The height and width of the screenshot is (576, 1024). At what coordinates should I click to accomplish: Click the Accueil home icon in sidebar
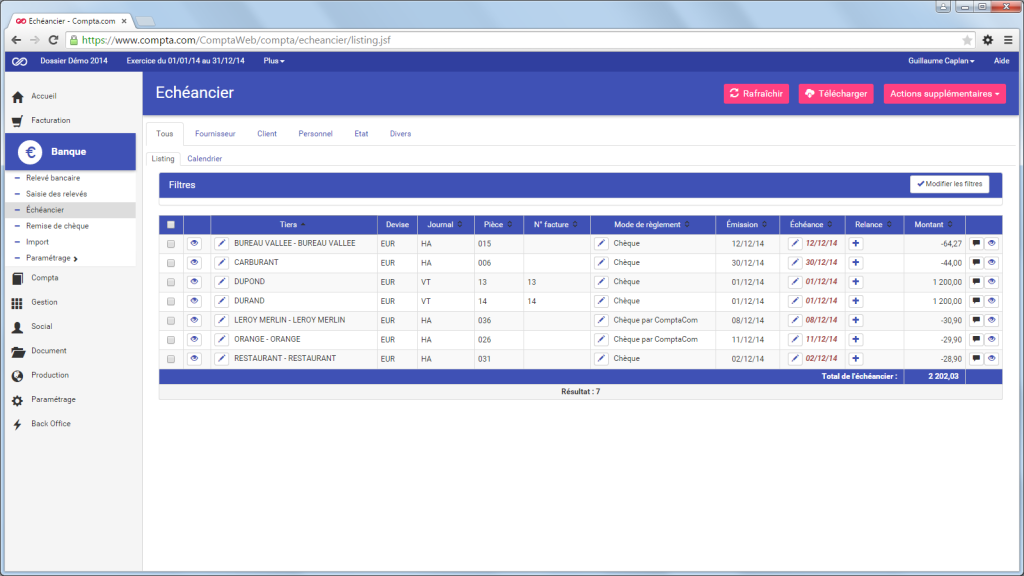(x=18, y=97)
